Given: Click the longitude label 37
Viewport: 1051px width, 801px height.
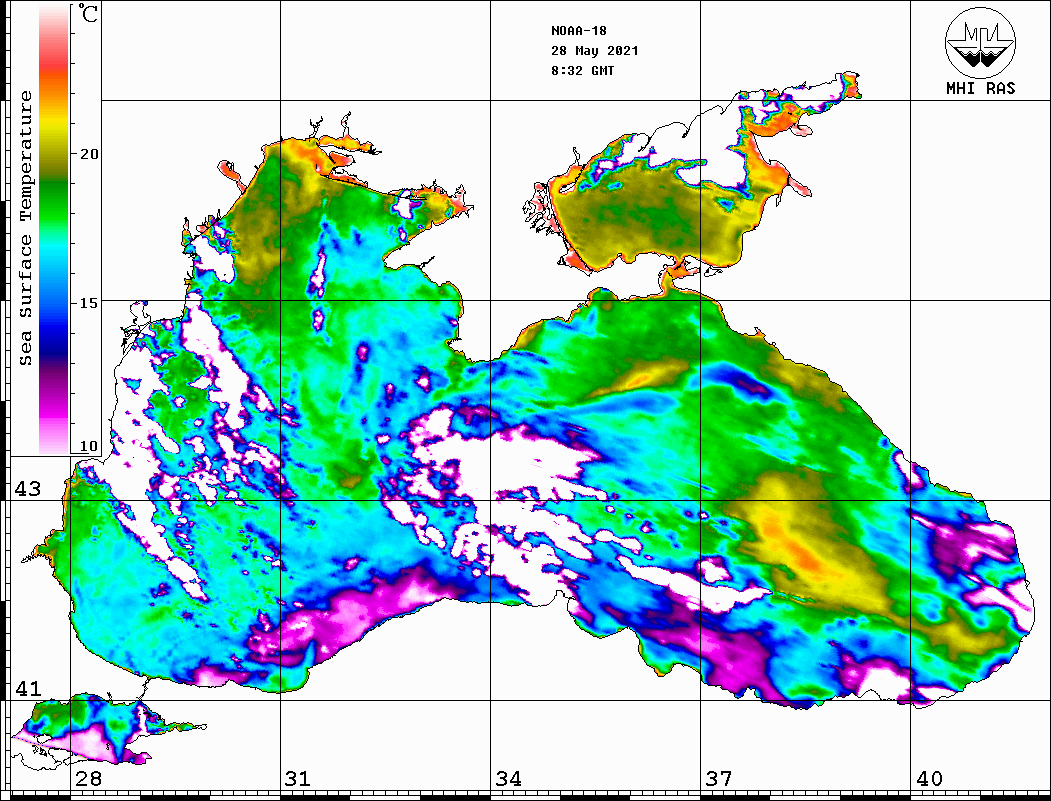Looking at the screenshot, I should coord(719,779).
